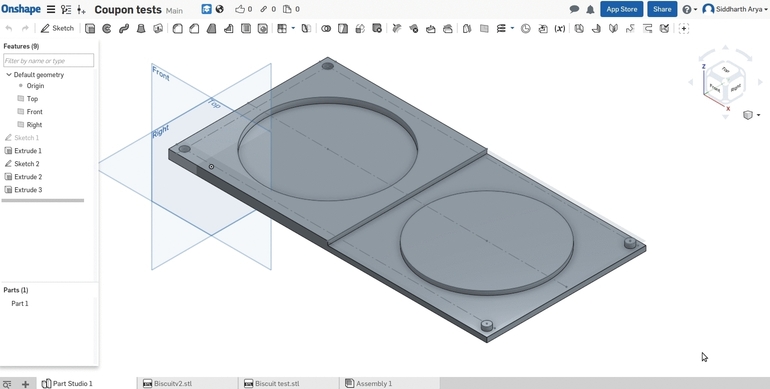The height and width of the screenshot is (389, 770).
Task: Open the tab manager icon
Action: 7,384
